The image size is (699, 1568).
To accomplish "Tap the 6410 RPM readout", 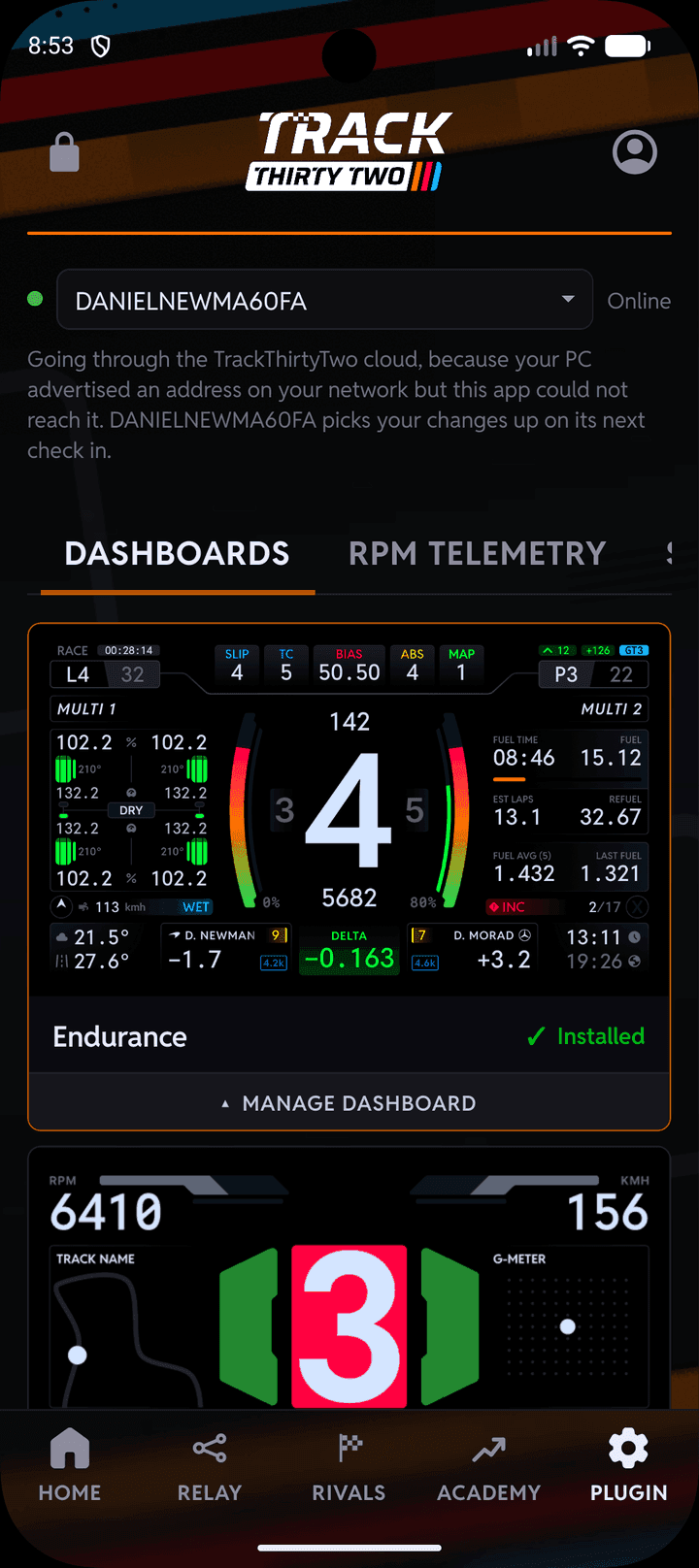I will click(106, 1212).
